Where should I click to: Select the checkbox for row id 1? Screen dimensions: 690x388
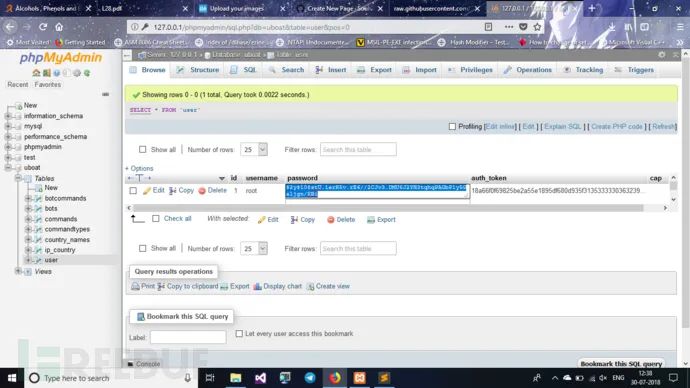(x=133, y=191)
